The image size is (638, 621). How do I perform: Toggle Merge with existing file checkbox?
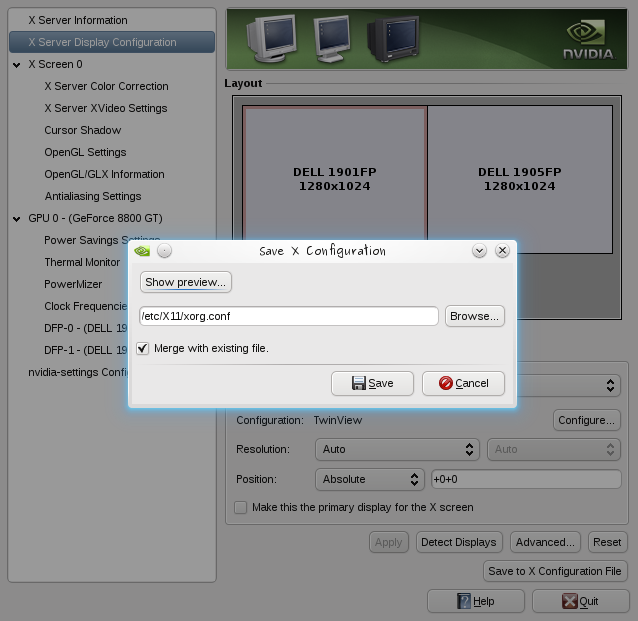click(143, 348)
